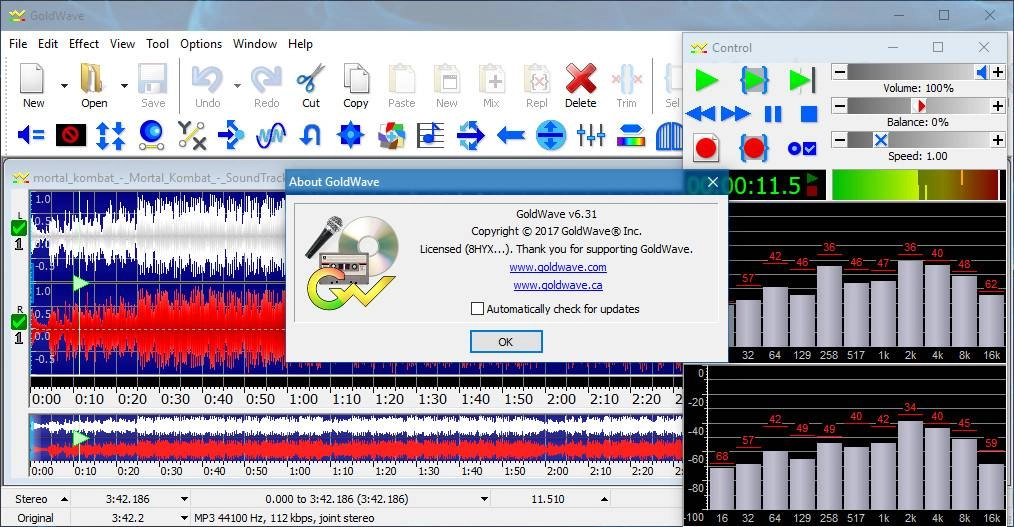Open the Effect menu
Screen dimensions: 1014x527
tap(84, 44)
